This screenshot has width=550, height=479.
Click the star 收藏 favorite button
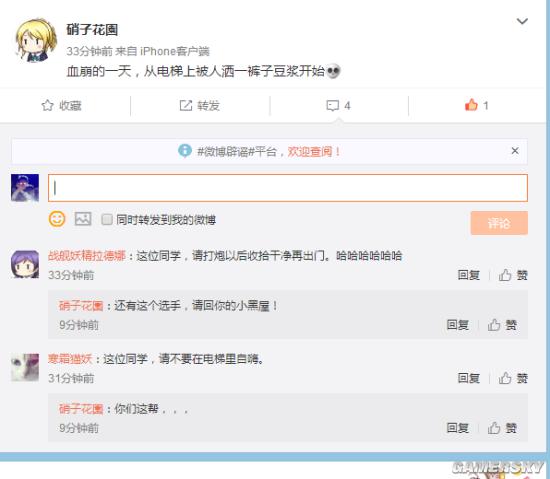pyautogui.click(x=62, y=106)
